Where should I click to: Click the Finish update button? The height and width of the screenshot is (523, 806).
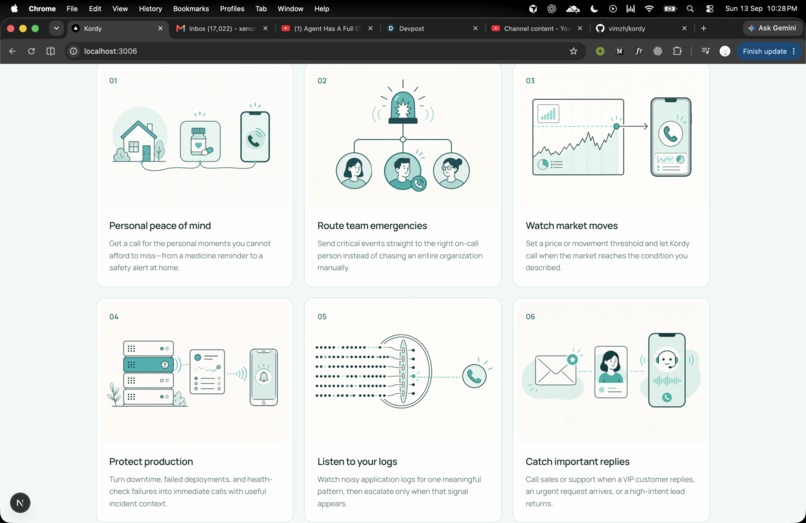point(764,51)
